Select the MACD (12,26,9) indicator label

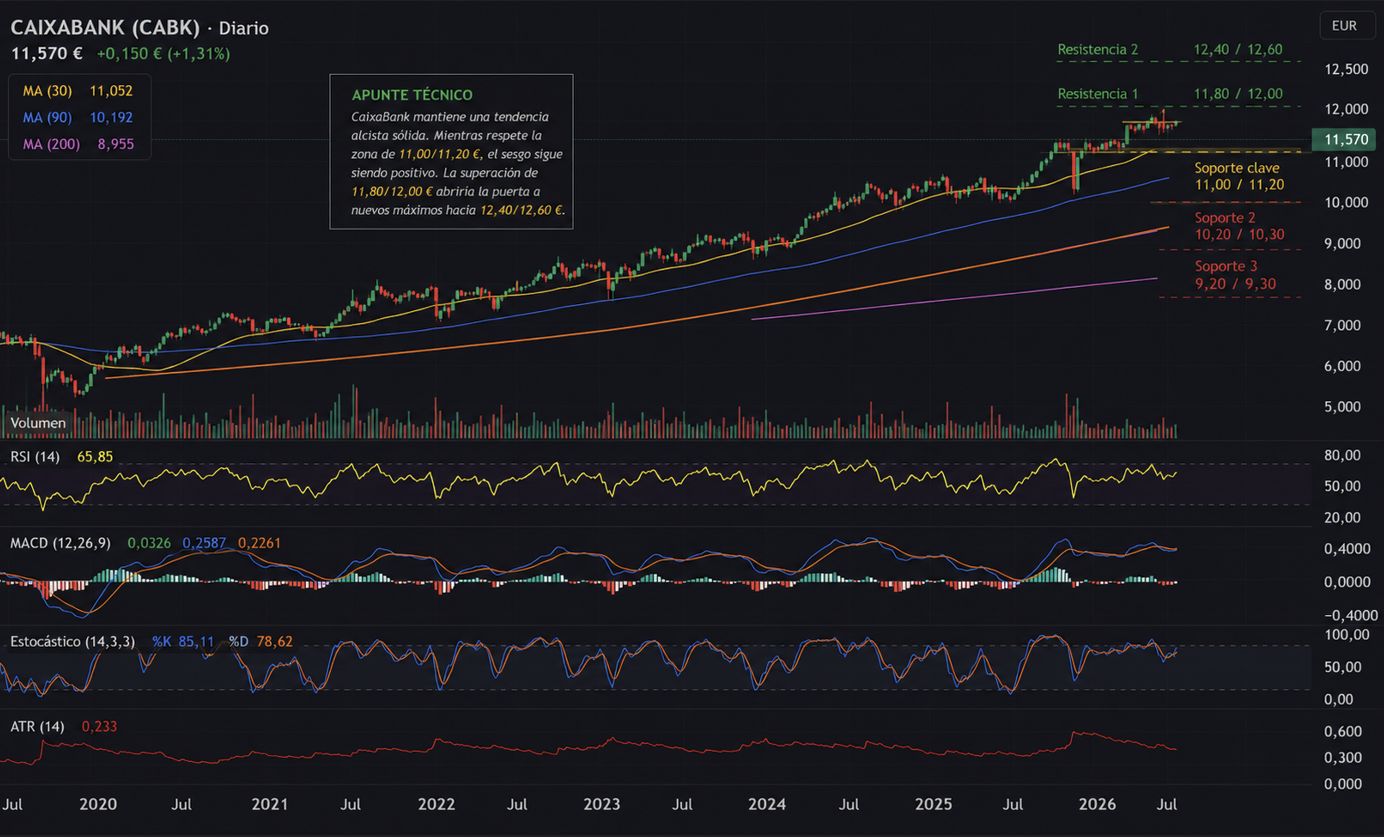click(60, 543)
